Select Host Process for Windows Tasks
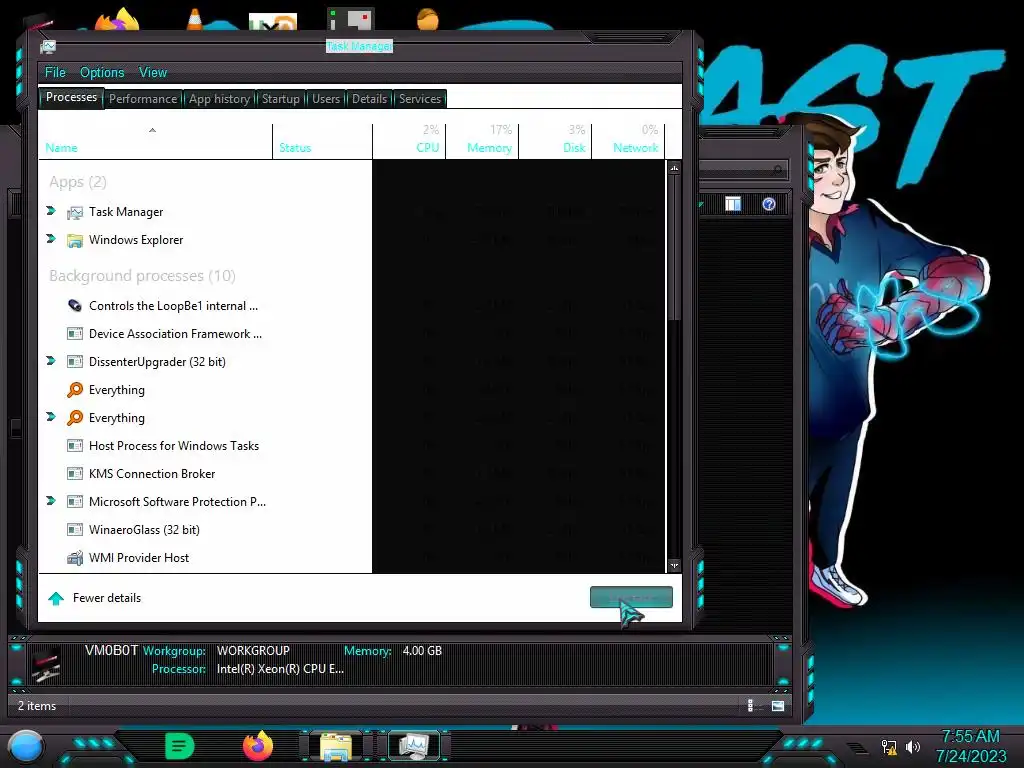Screen dimensions: 1024x768 point(353,446)
